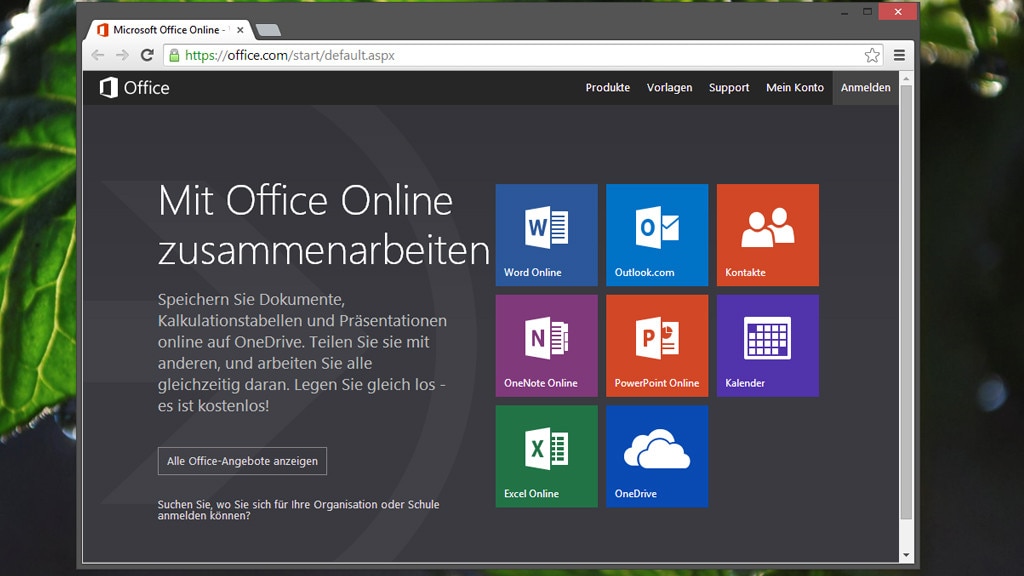Image resolution: width=1024 pixels, height=576 pixels.
Task: Click the page scroll up arrow
Action: (906, 78)
